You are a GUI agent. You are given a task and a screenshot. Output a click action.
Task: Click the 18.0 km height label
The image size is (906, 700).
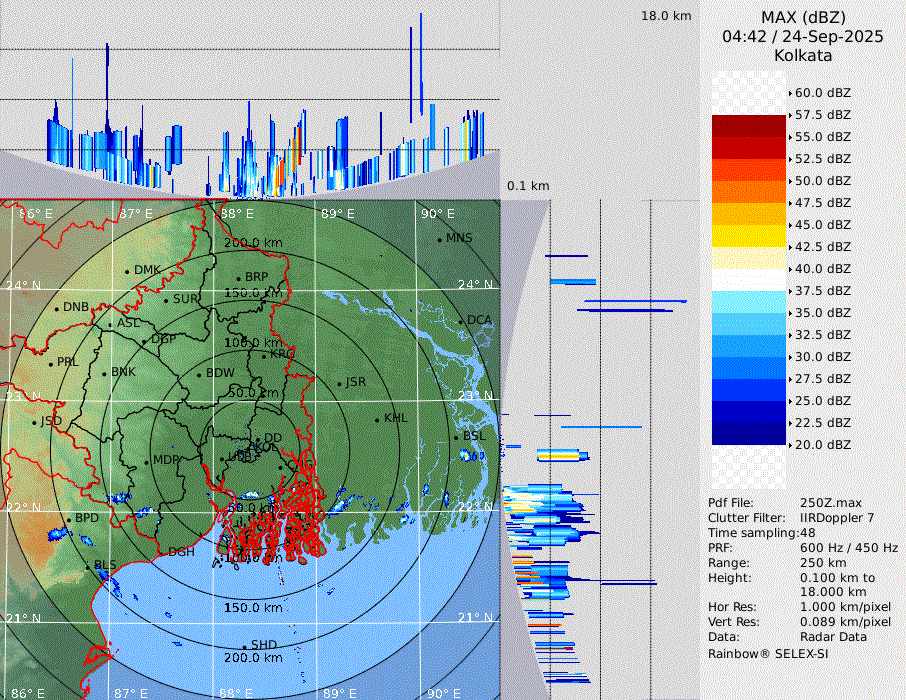tap(666, 16)
